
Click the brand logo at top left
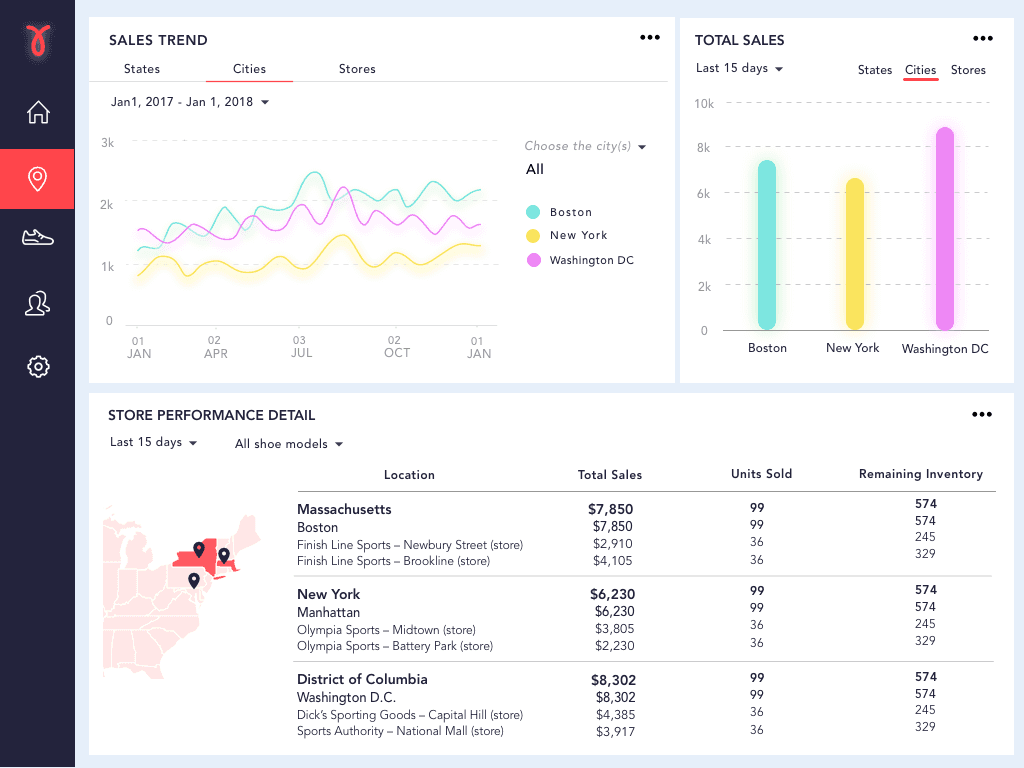coord(37,42)
